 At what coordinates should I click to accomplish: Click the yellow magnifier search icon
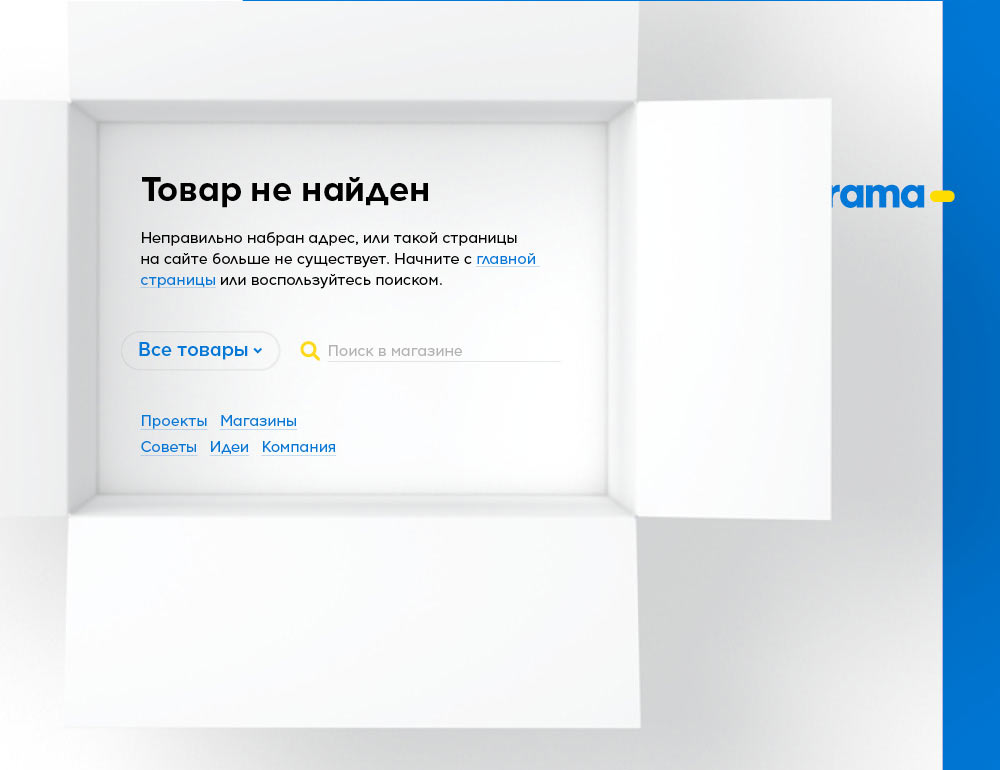[310, 351]
